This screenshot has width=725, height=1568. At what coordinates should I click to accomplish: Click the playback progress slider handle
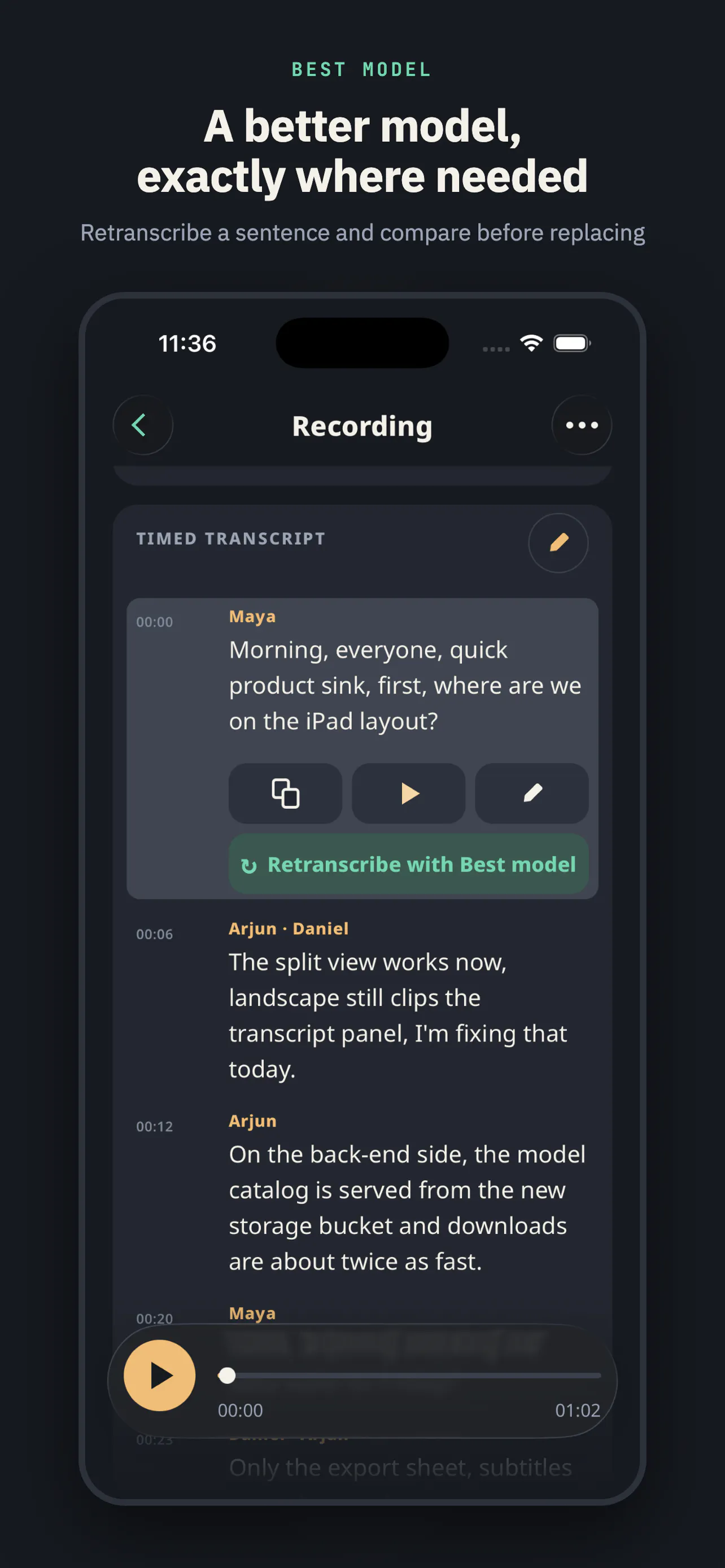(227, 1375)
